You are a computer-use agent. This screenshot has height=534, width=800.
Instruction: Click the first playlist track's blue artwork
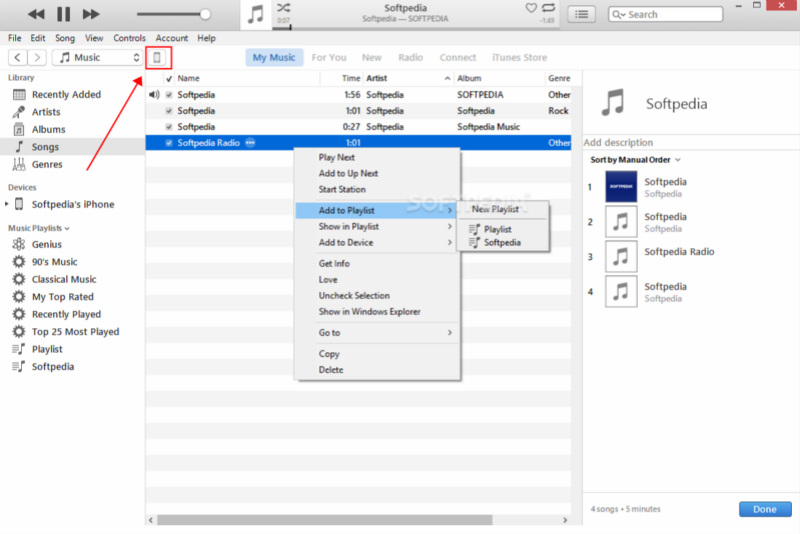pos(621,187)
